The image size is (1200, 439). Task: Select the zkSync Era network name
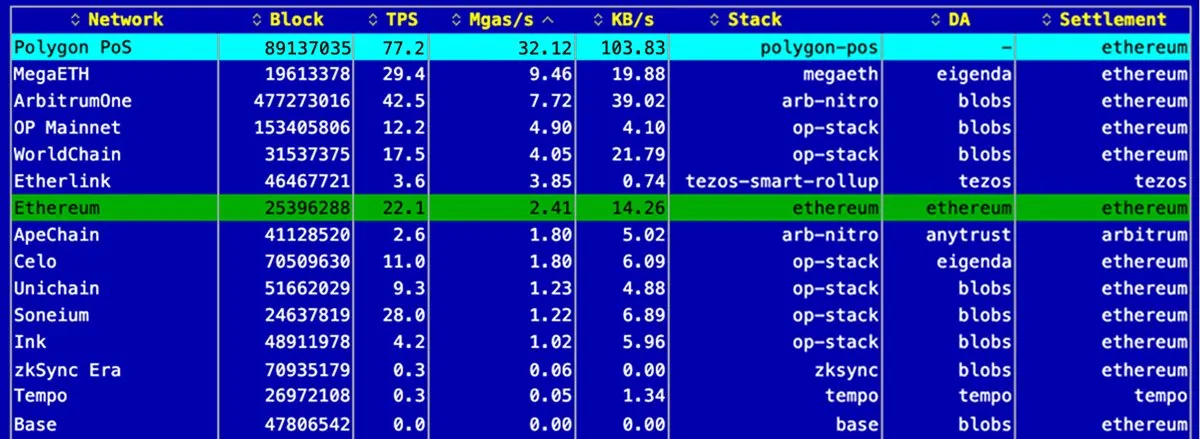[x=67, y=369]
